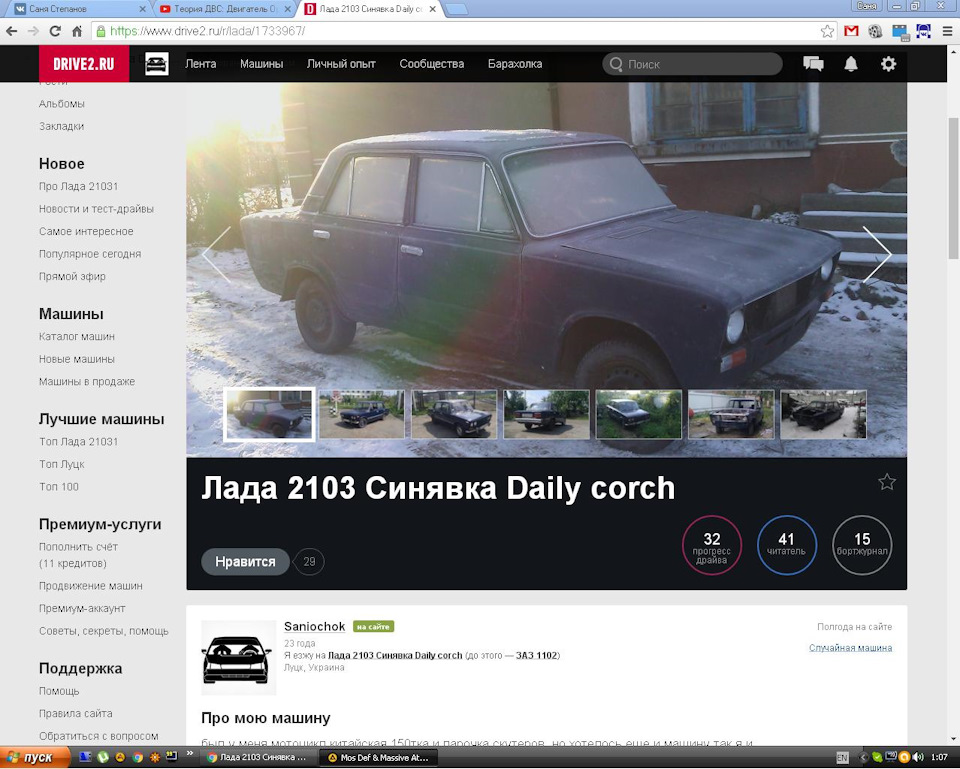Open Saniochok's avatar car image
The image size is (960, 769).
coord(239,658)
